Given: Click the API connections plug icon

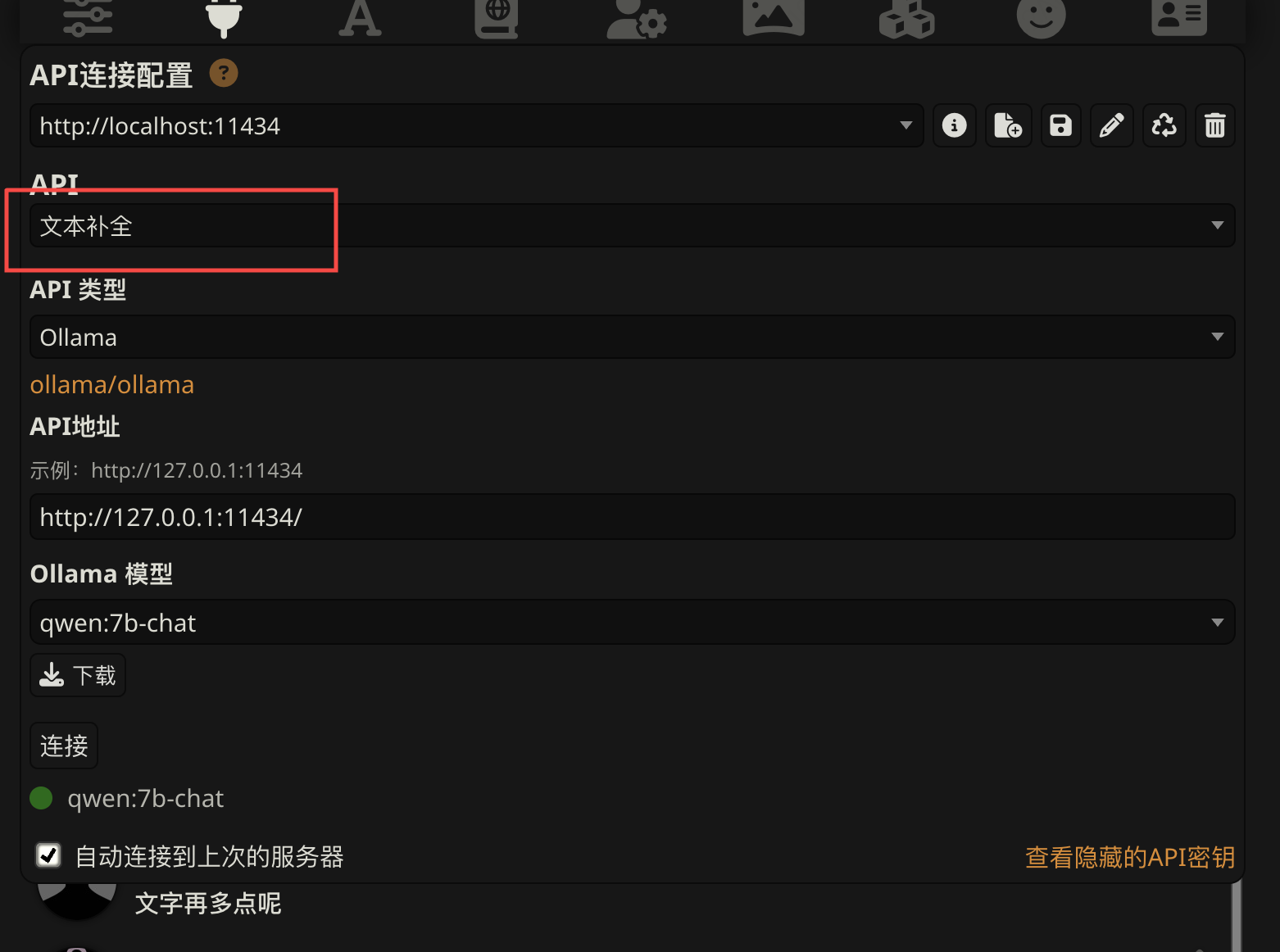Looking at the screenshot, I should pyautogui.click(x=224, y=18).
